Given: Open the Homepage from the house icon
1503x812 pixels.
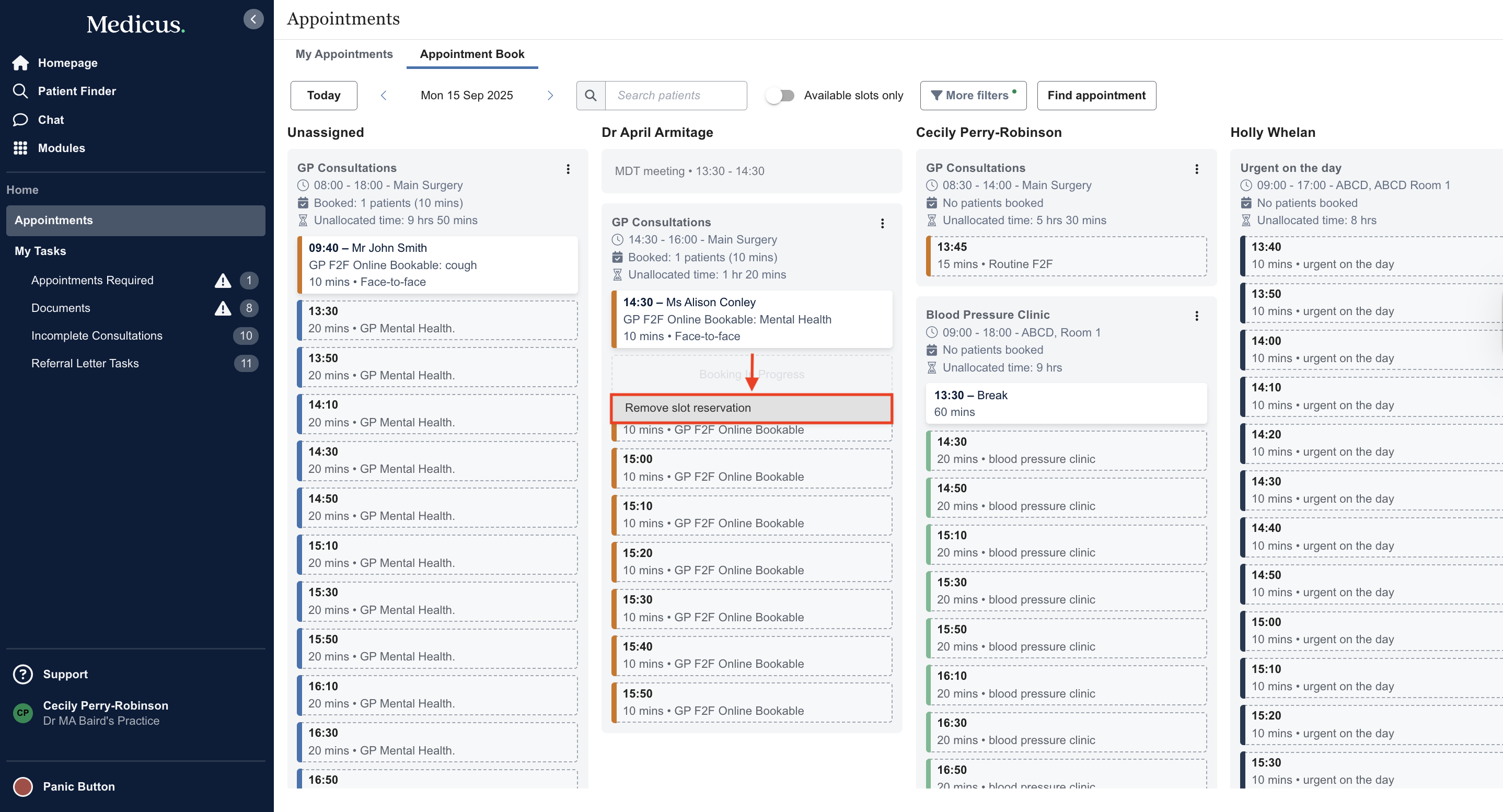Looking at the screenshot, I should 20,62.
